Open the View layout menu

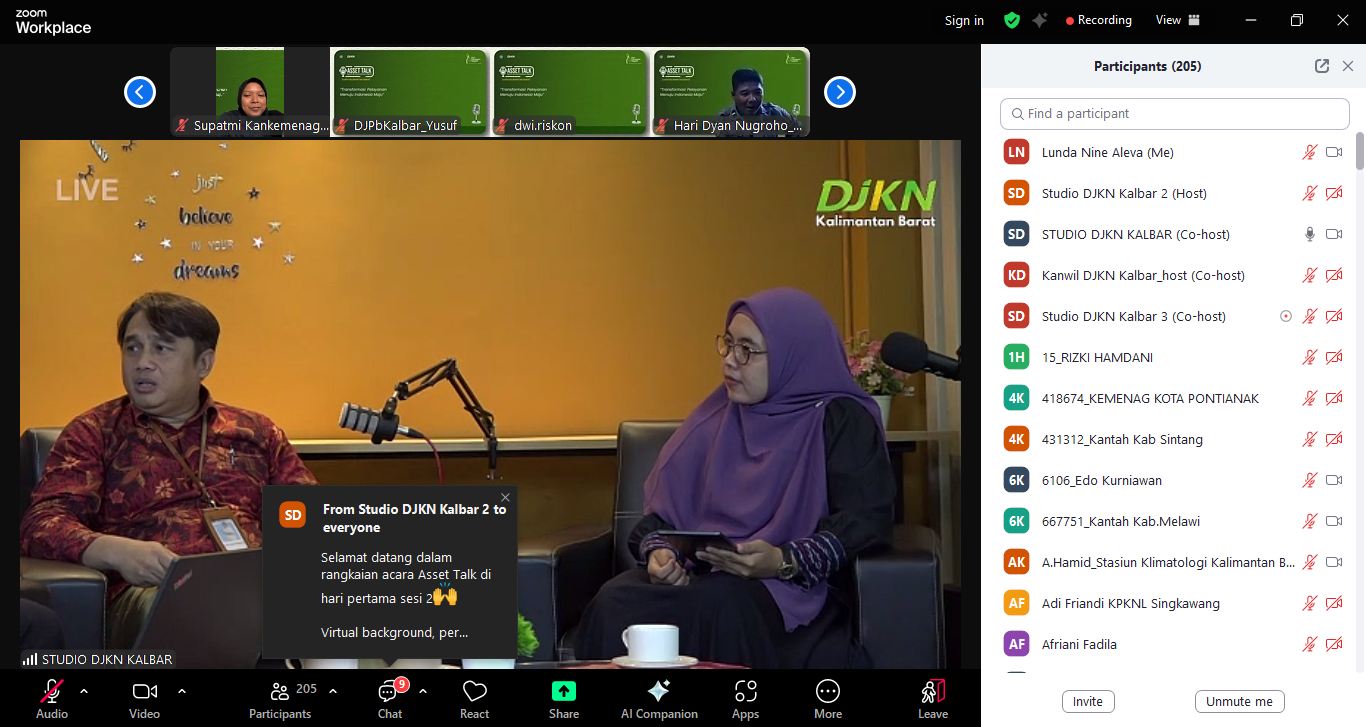point(1177,20)
